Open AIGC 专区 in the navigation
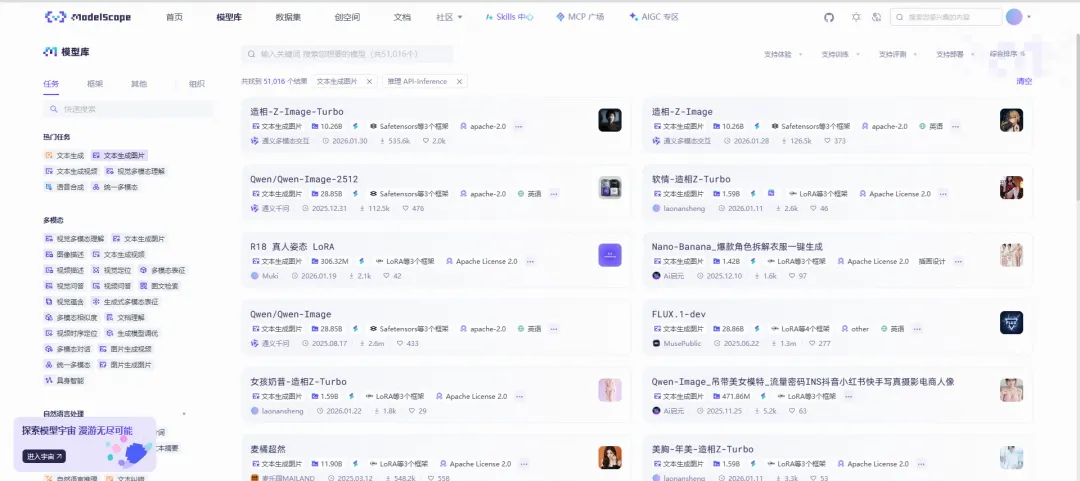The height and width of the screenshot is (481, 1080). [x=654, y=17]
